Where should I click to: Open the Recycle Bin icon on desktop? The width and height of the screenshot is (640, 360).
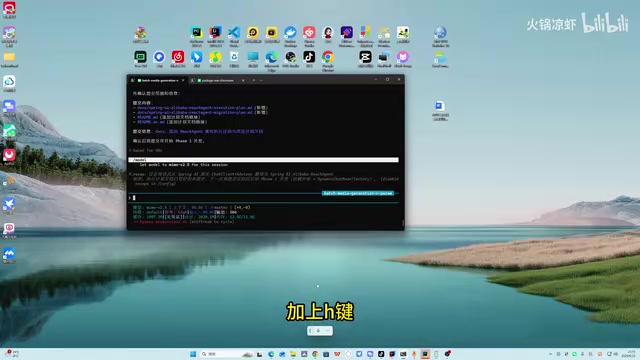pyautogui.click(x=234, y=59)
